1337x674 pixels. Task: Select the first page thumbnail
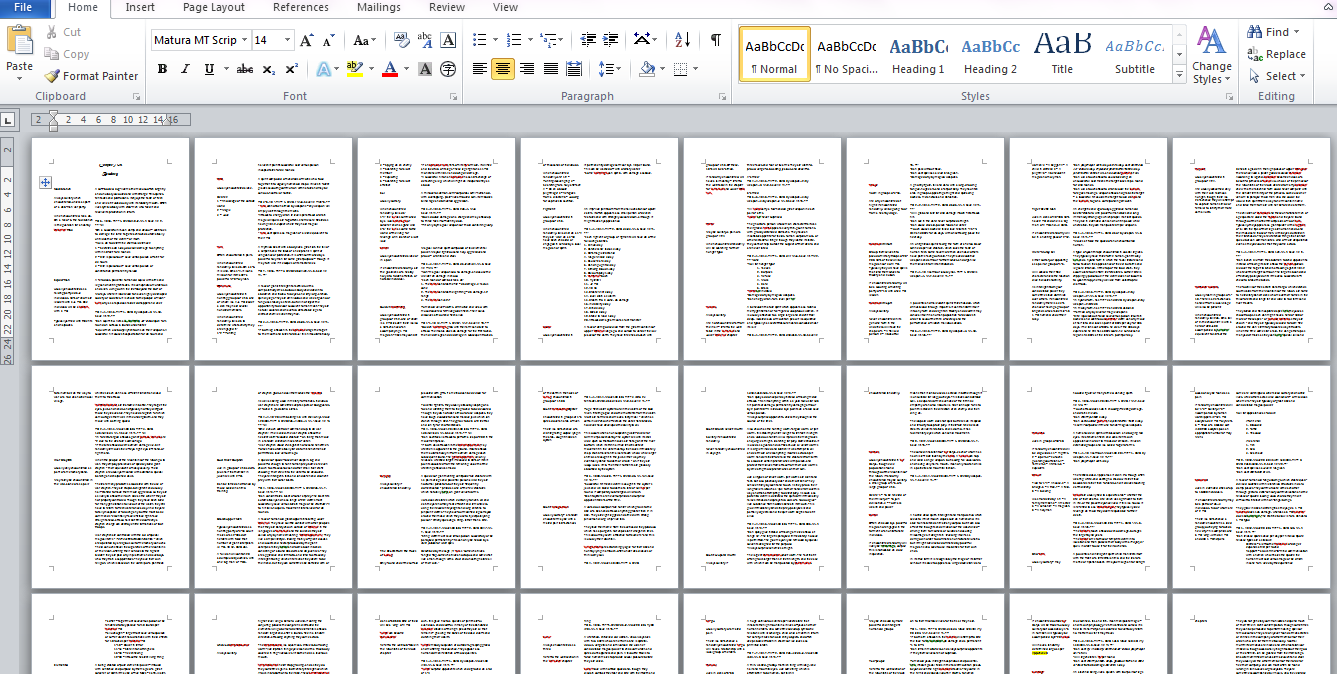(x=110, y=249)
